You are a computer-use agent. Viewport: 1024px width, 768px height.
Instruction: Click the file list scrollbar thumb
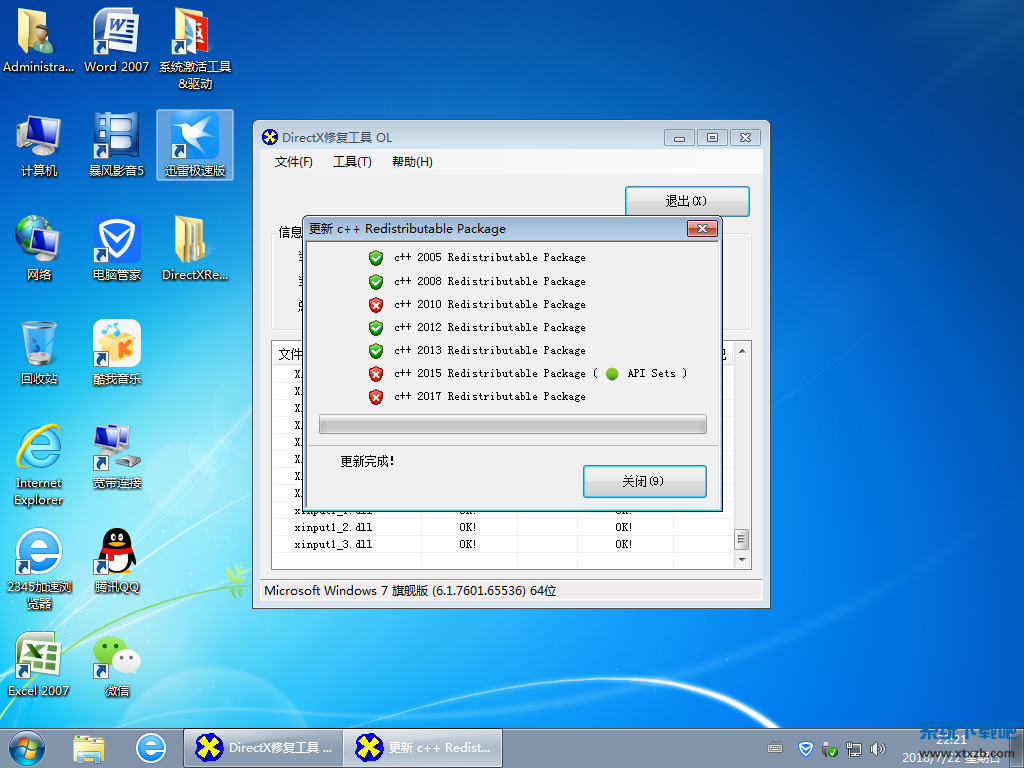[741, 539]
